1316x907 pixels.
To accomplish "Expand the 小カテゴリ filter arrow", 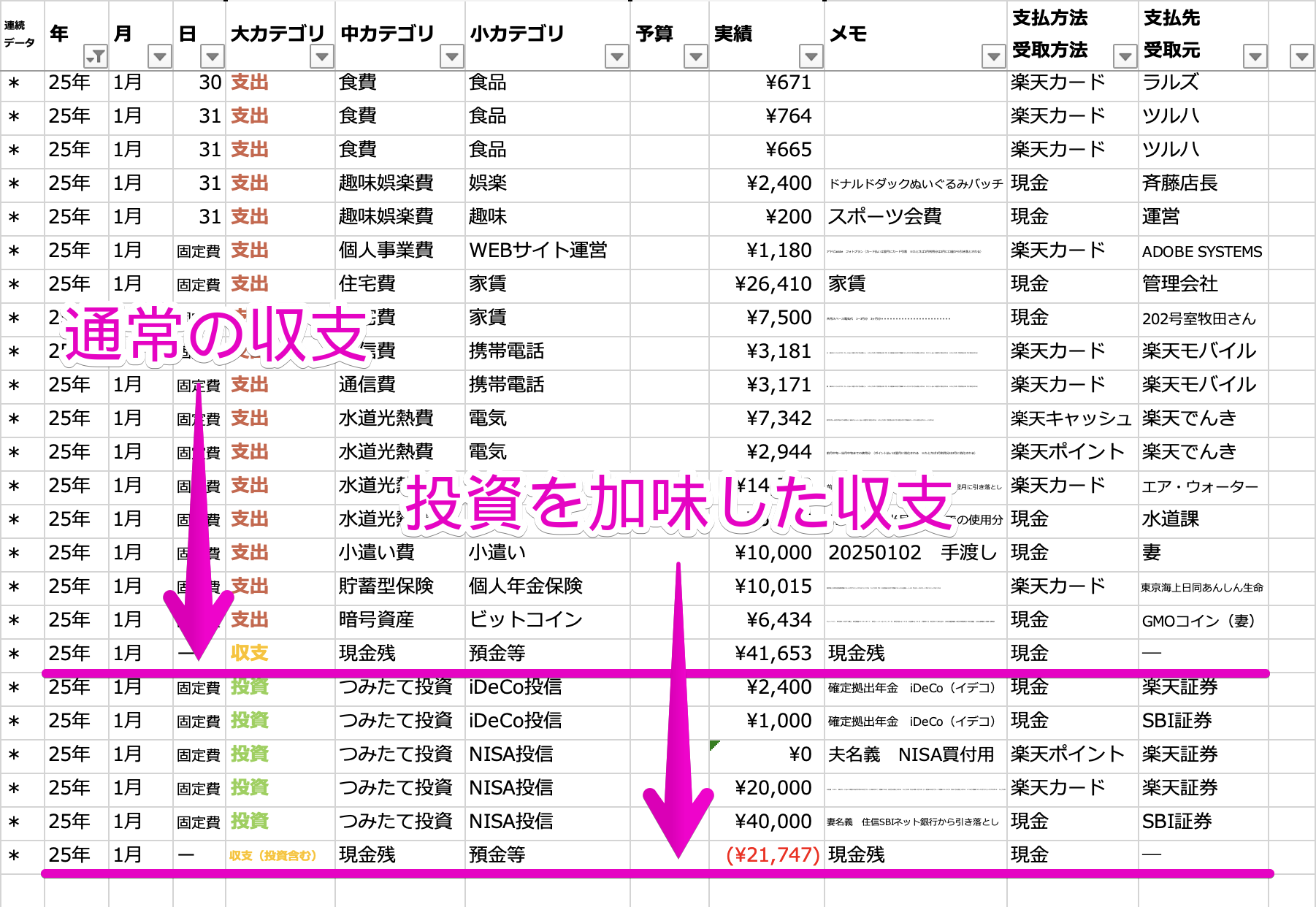I will [x=617, y=56].
